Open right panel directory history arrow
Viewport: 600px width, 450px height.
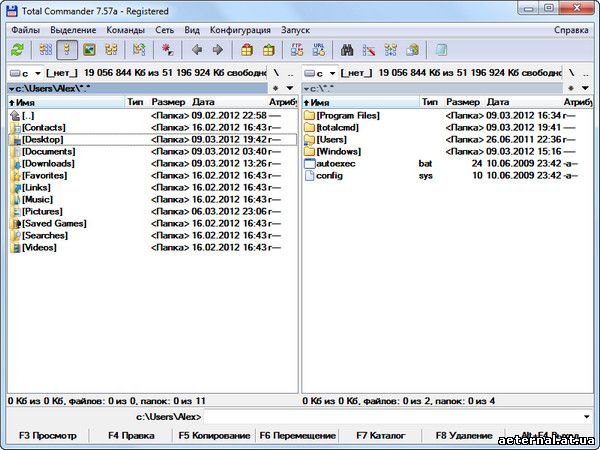(585, 88)
